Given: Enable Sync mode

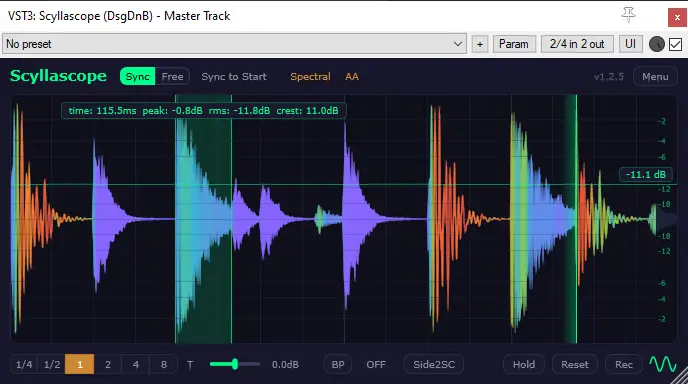Looking at the screenshot, I should [137, 76].
